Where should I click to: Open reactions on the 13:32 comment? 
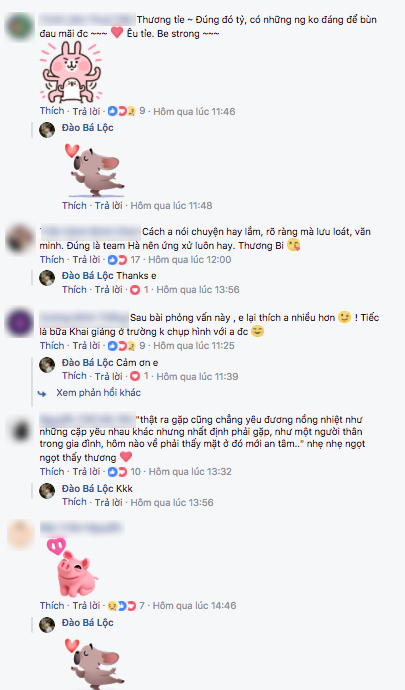[118, 472]
